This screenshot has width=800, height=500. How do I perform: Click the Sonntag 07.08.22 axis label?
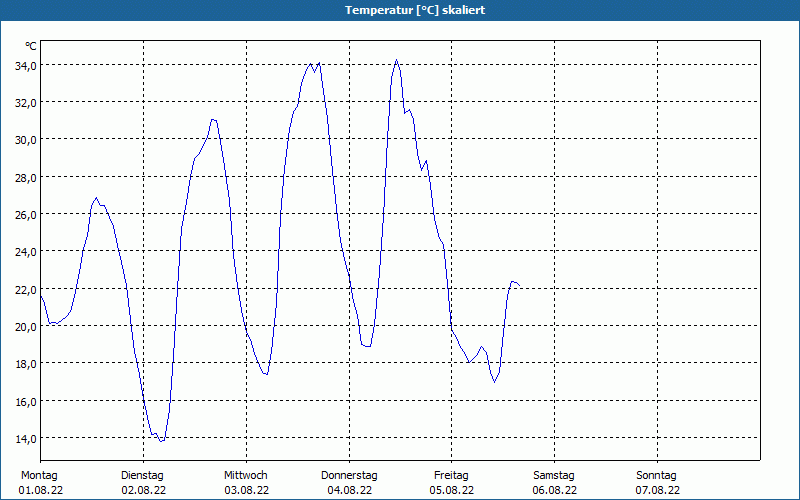pos(658,483)
